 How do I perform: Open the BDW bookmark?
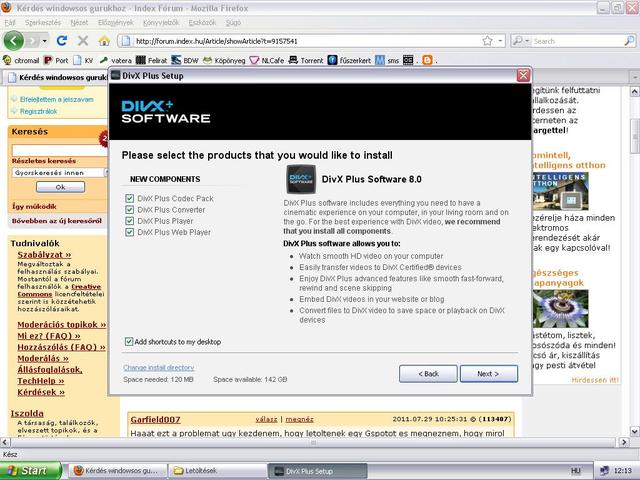click(x=185, y=60)
